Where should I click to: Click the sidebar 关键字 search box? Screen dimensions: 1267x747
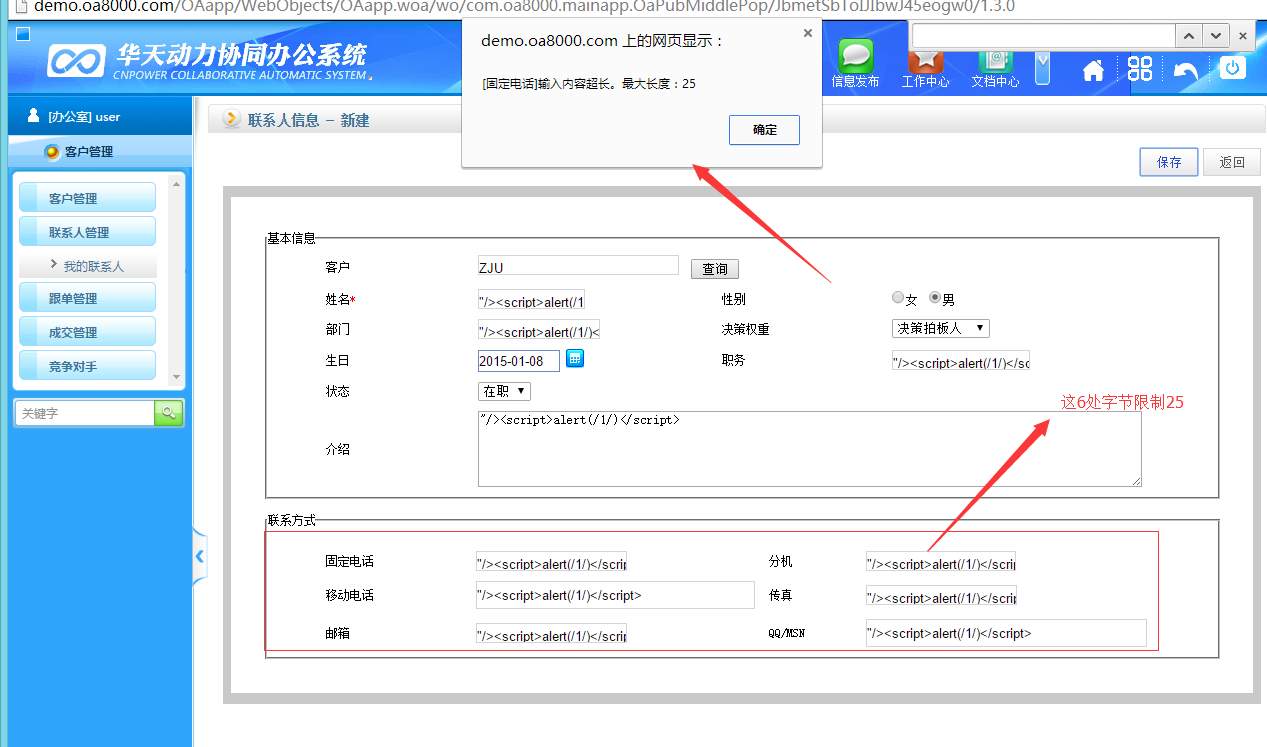click(85, 413)
